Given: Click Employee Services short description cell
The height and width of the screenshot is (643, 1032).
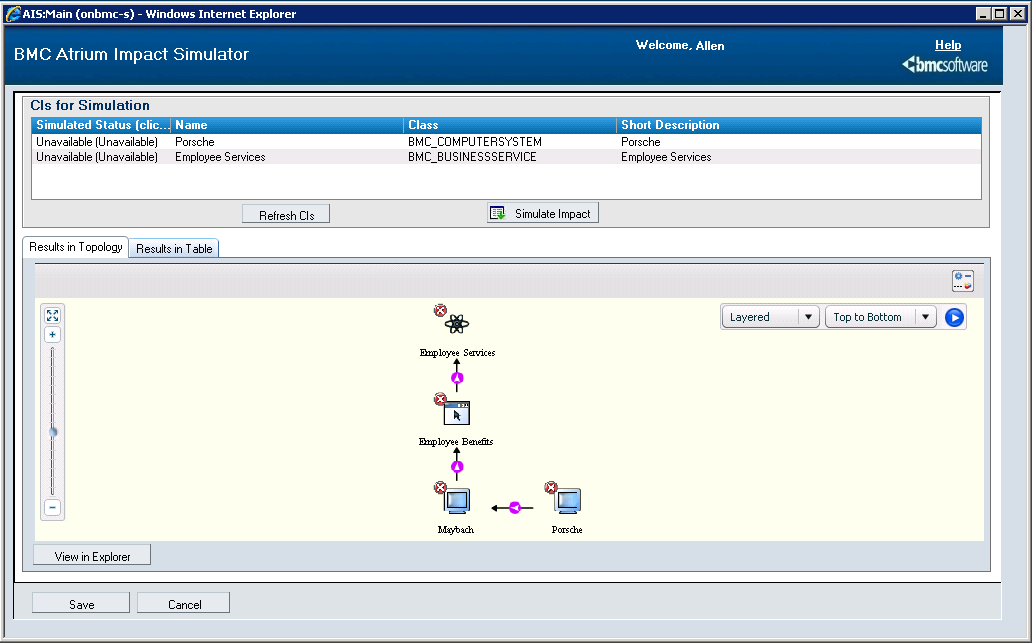Looking at the screenshot, I should pos(666,157).
